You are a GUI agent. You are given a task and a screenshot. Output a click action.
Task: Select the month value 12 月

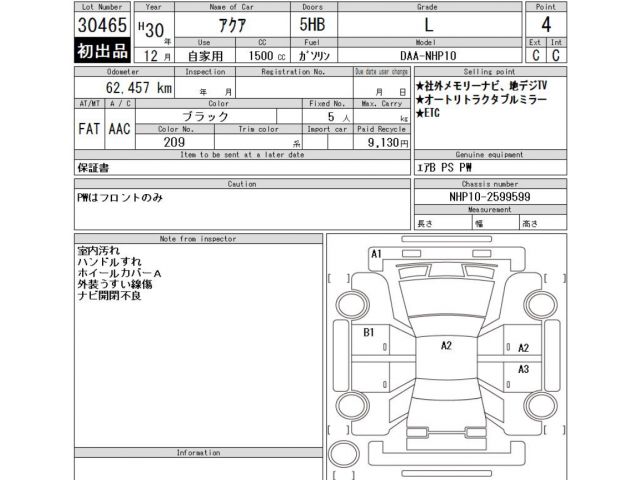tap(158, 56)
